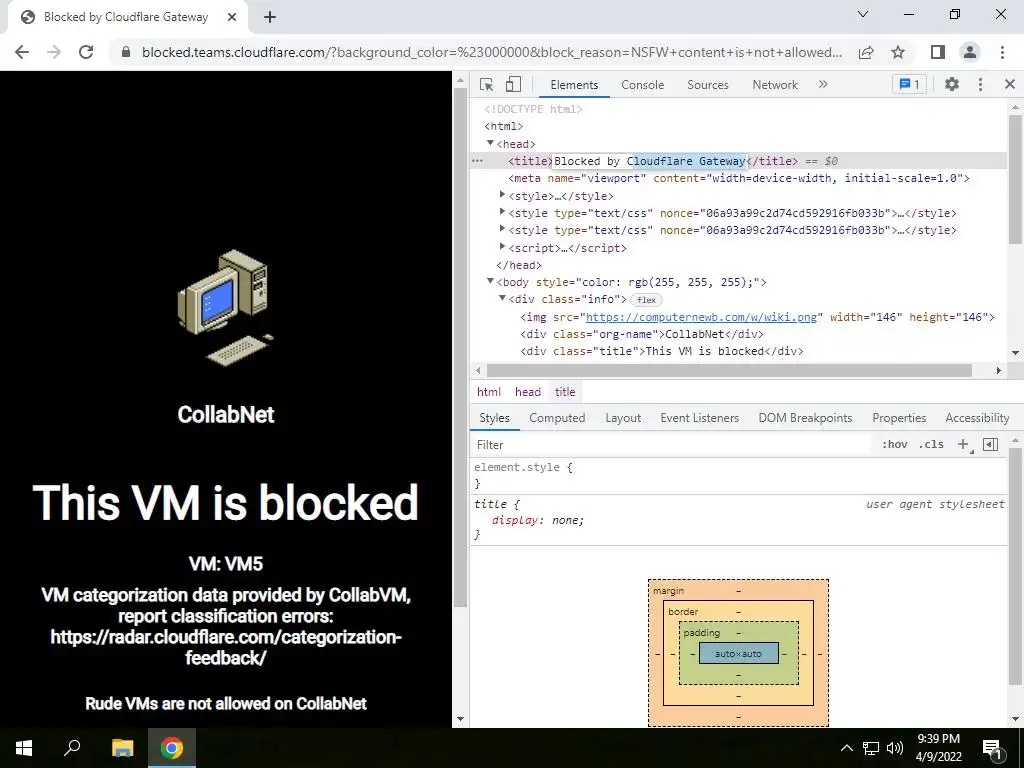Open the browser side panel icon
The image size is (1024, 768).
(x=938, y=52)
